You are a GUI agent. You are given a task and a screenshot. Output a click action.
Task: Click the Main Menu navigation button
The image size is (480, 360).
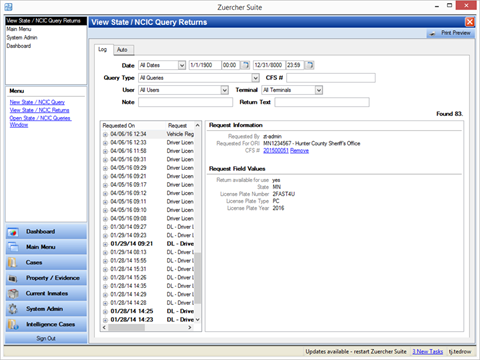46,247
